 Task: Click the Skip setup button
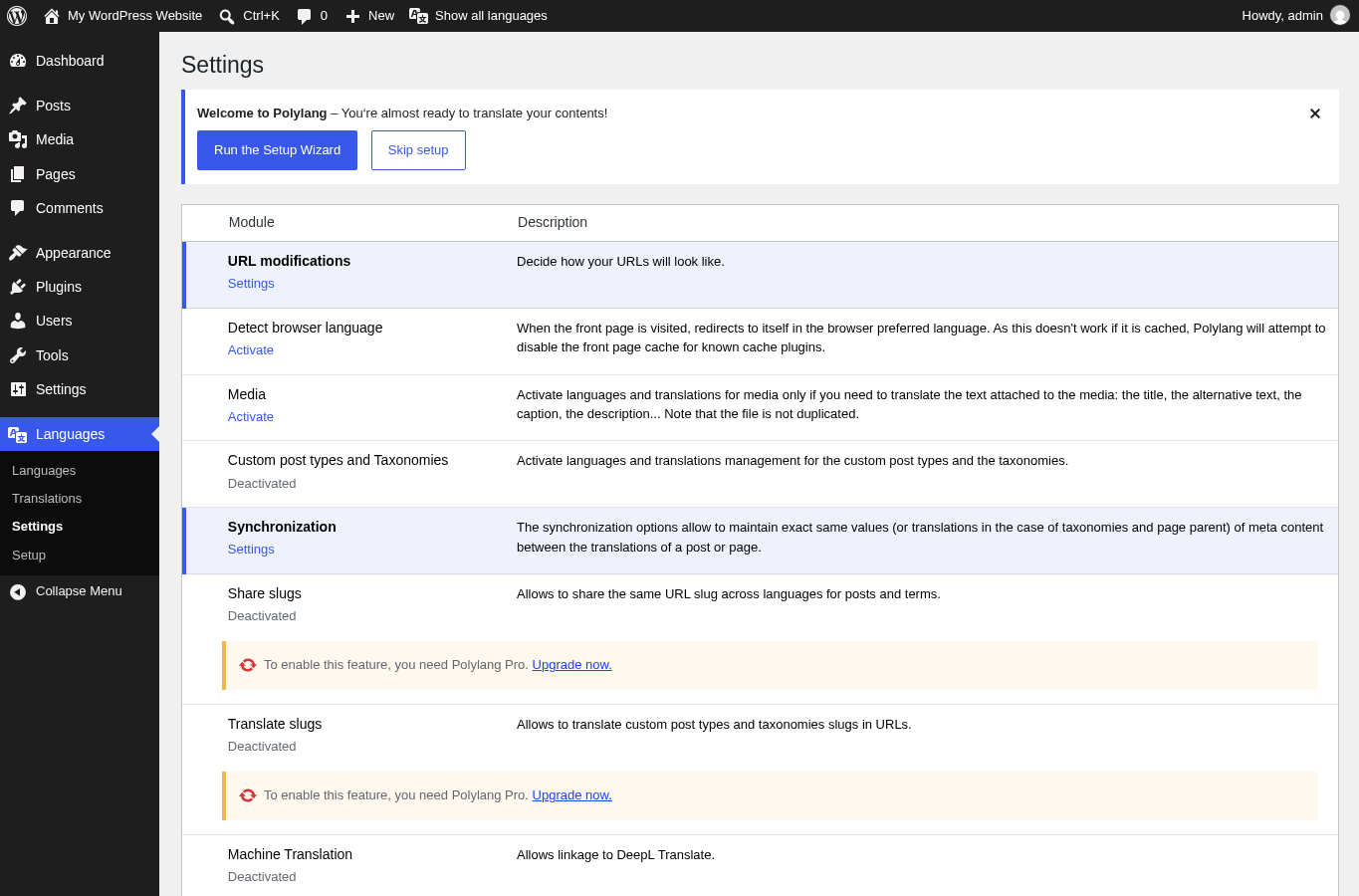click(x=418, y=150)
